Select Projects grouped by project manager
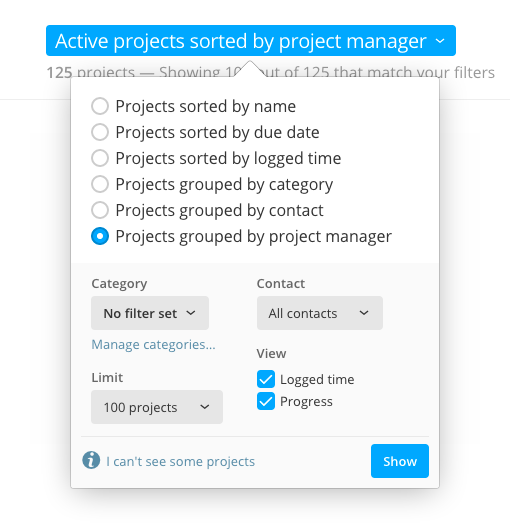This screenshot has height=523, width=510. [100, 236]
